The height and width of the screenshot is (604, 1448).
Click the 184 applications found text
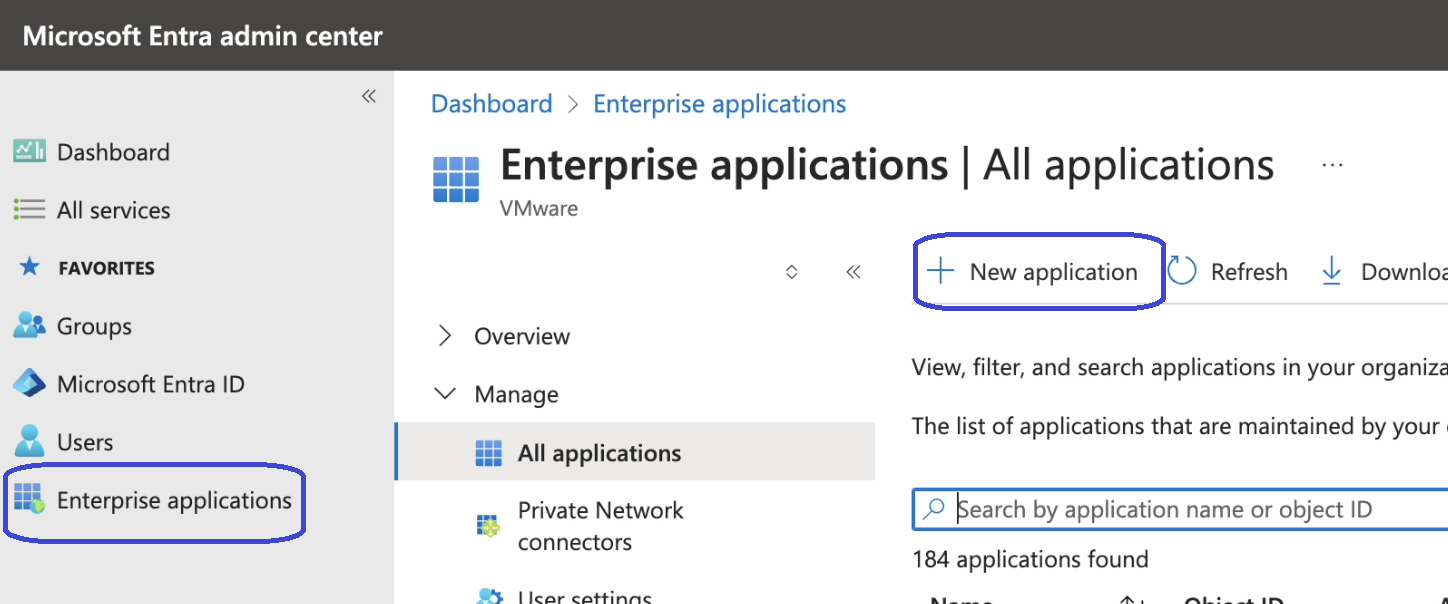point(1030,559)
